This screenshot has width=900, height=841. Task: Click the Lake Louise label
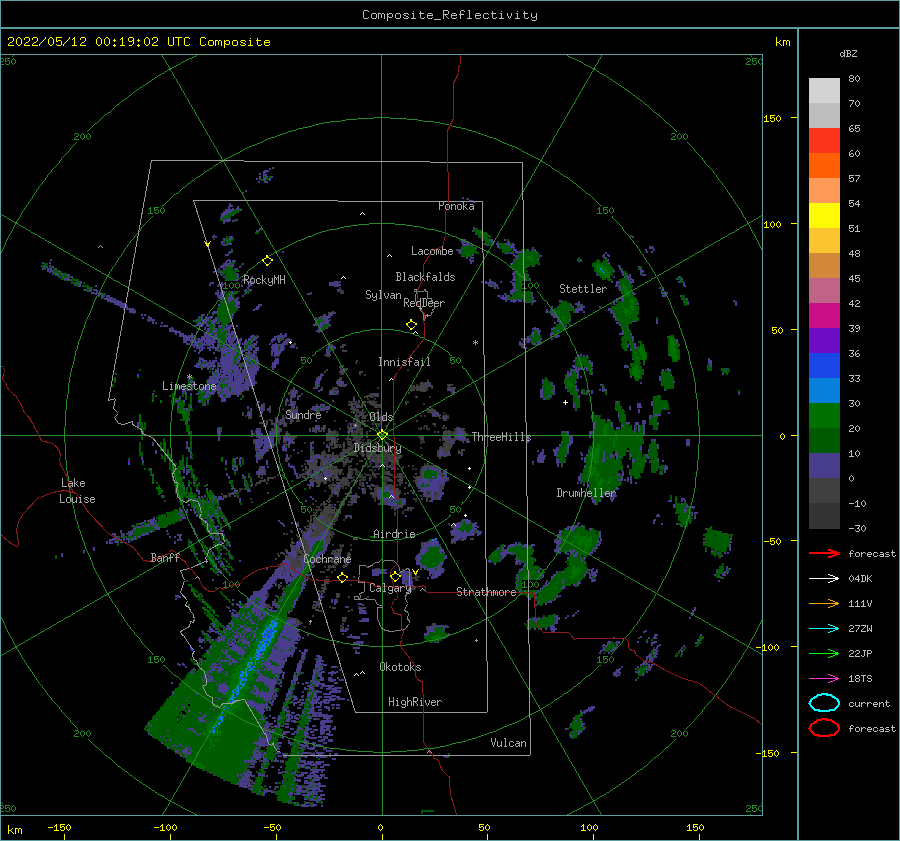coord(77,491)
